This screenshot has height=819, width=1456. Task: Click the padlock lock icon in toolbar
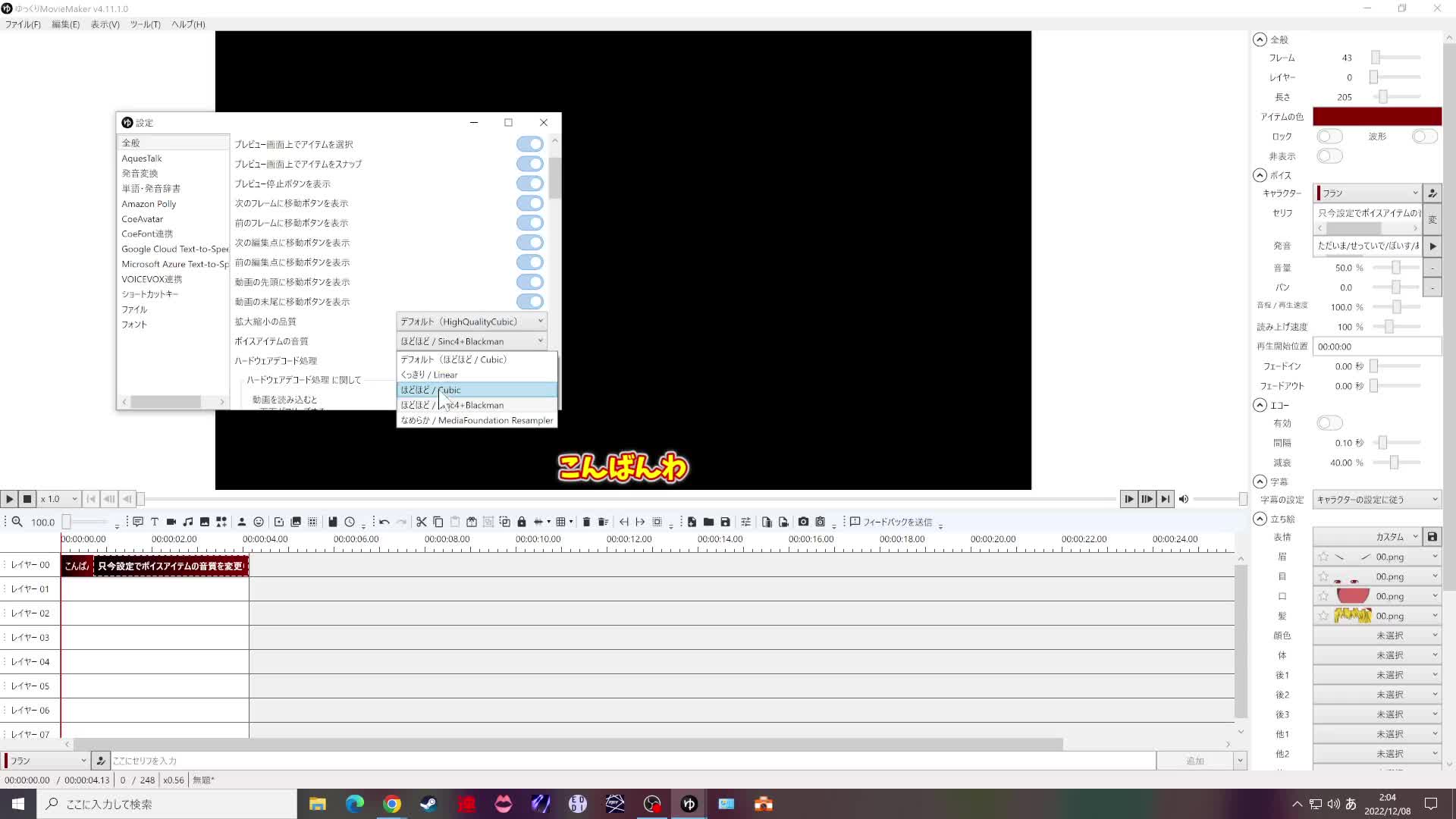pos(522,522)
